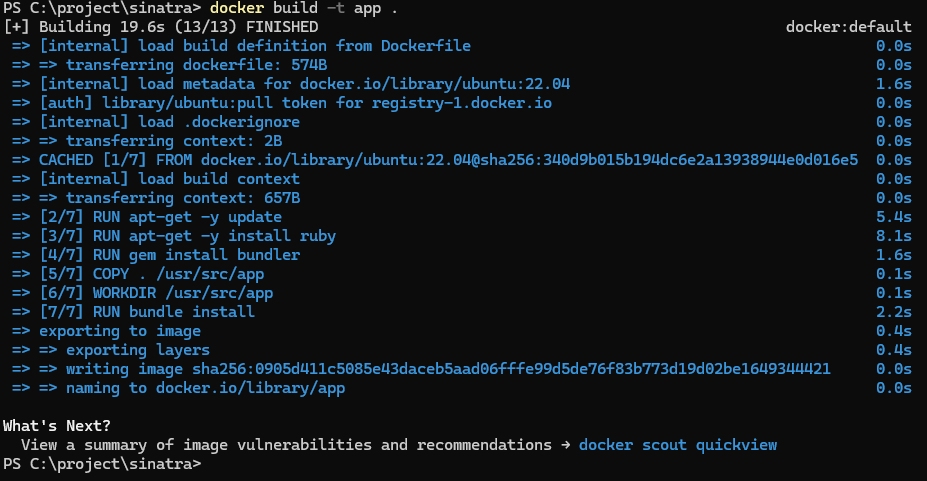The height and width of the screenshot is (481, 927).
Task: Select the load .dockerignore line
Action: [x=183, y=122]
